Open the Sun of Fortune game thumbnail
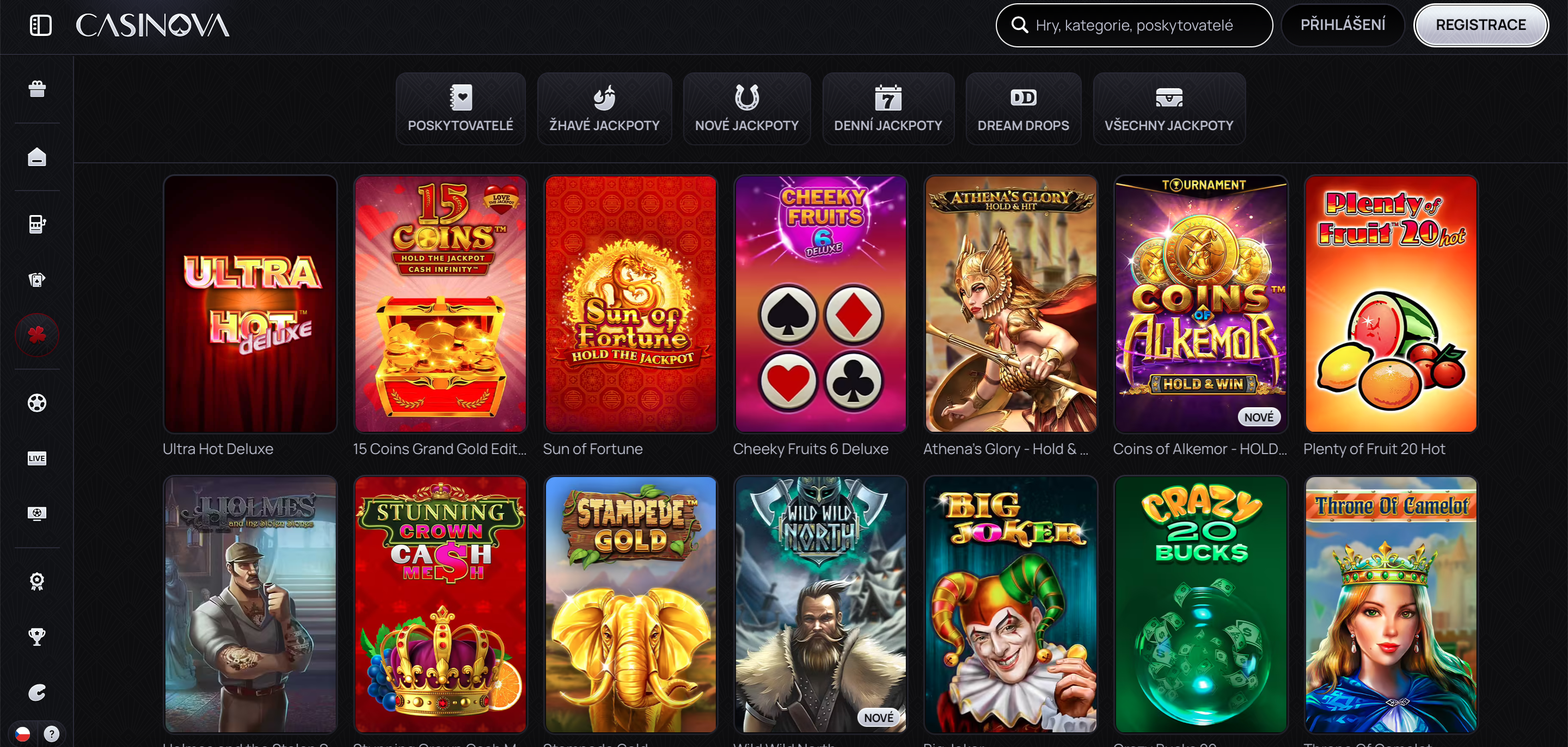 pyautogui.click(x=630, y=304)
